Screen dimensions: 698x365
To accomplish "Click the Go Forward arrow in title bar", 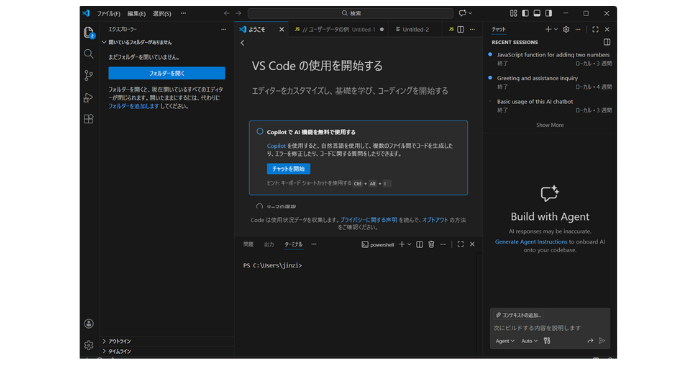I will pyautogui.click(x=239, y=13).
